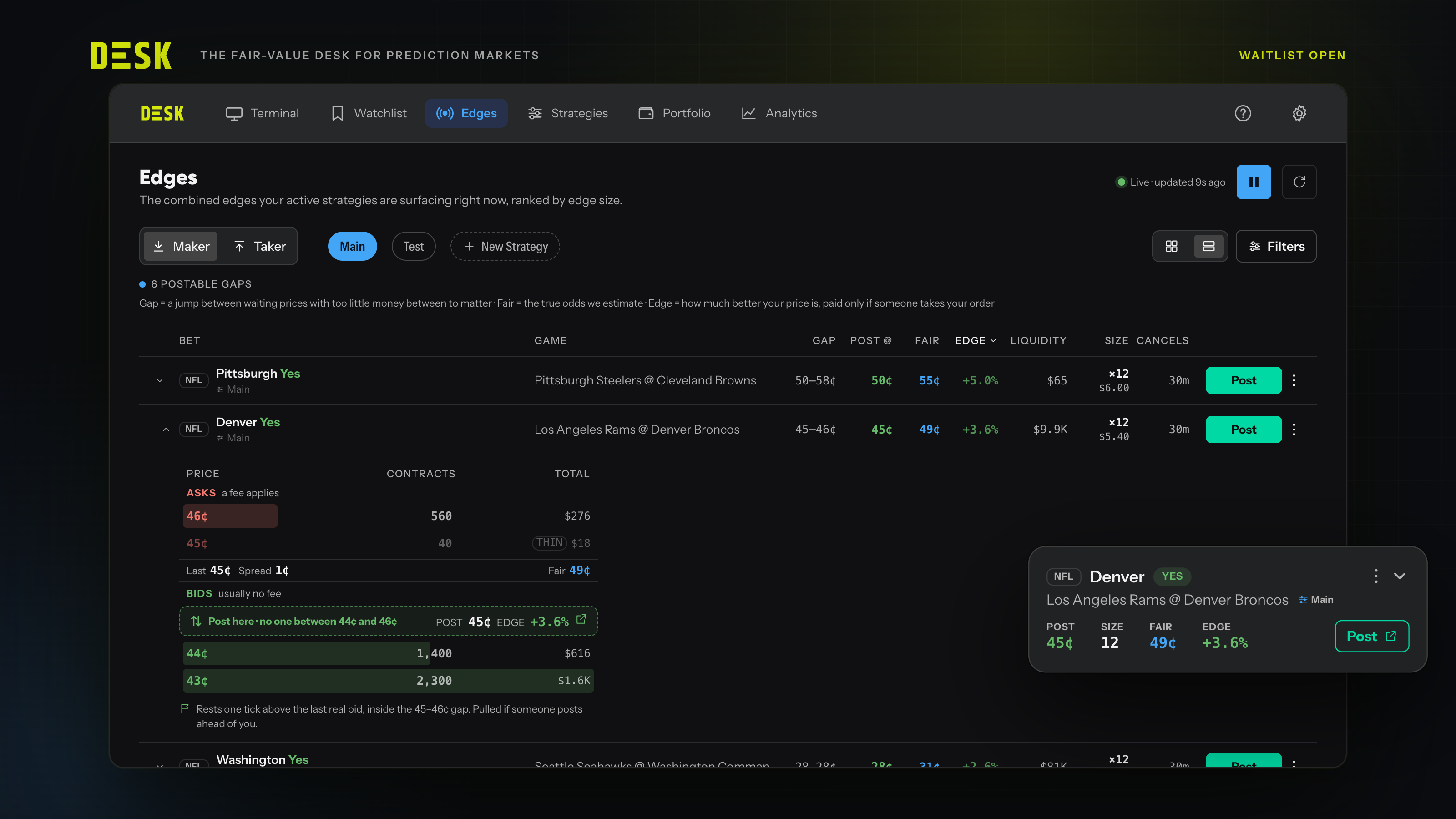Click the 'Fair 49¢' value in order book
The width and height of the screenshot is (1456, 819).
[569, 571]
